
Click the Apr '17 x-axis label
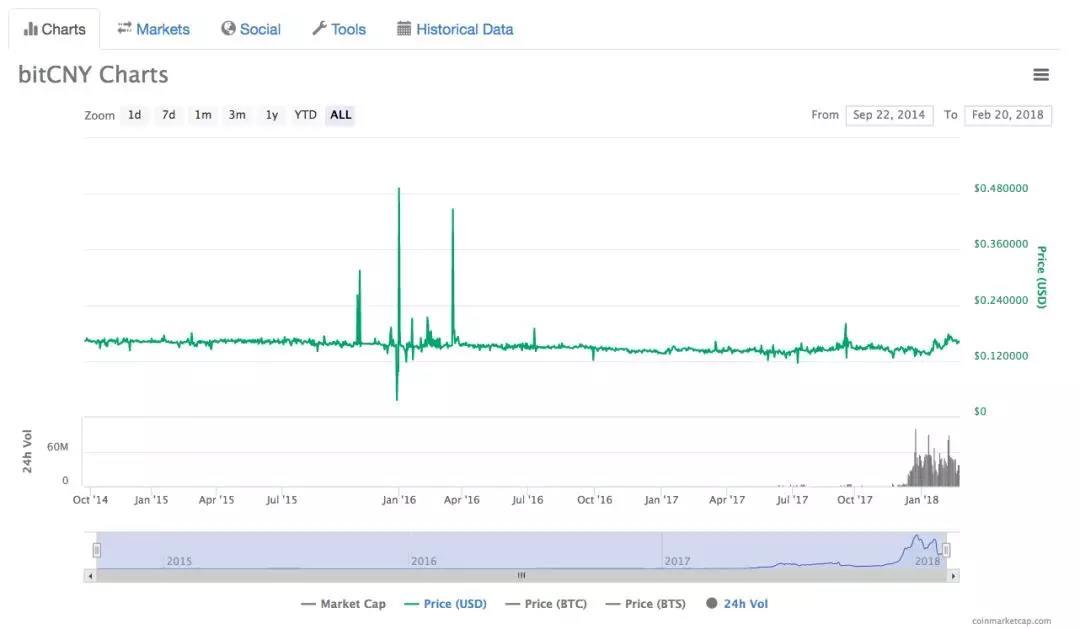(x=727, y=499)
